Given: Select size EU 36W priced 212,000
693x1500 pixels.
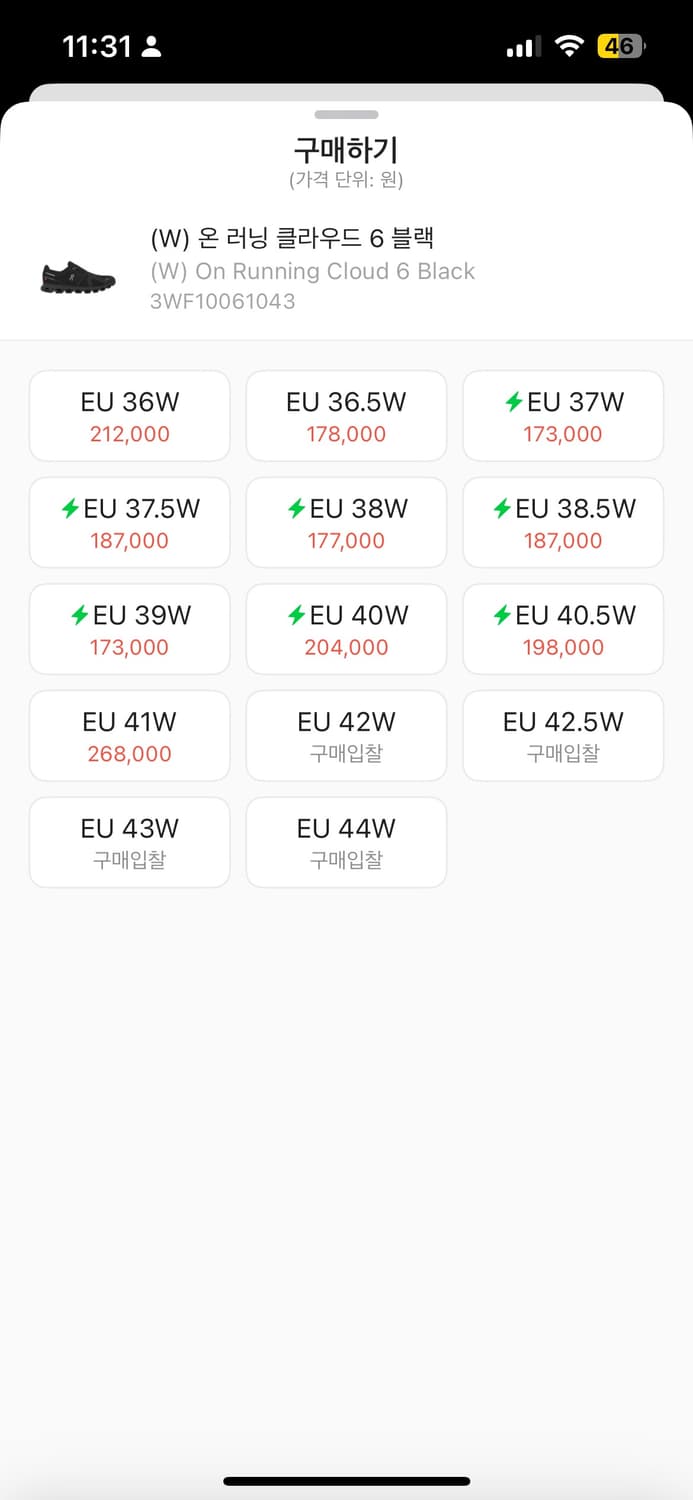Looking at the screenshot, I should click(x=130, y=416).
